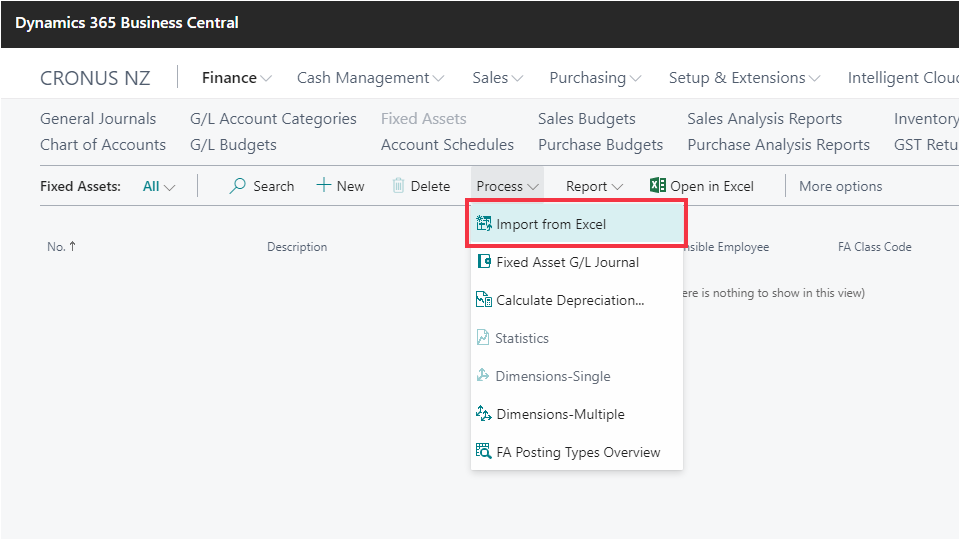Sort by the No. column header
The height and width of the screenshot is (540, 960).
[x=61, y=247]
